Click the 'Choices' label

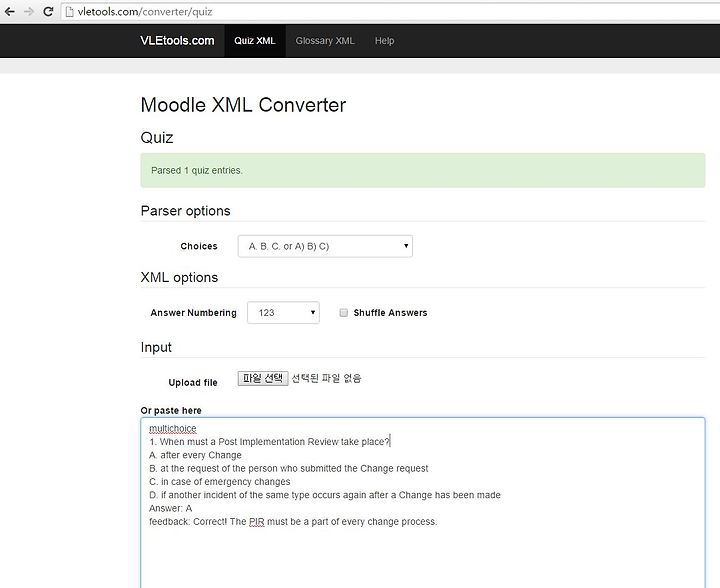click(x=199, y=246)
